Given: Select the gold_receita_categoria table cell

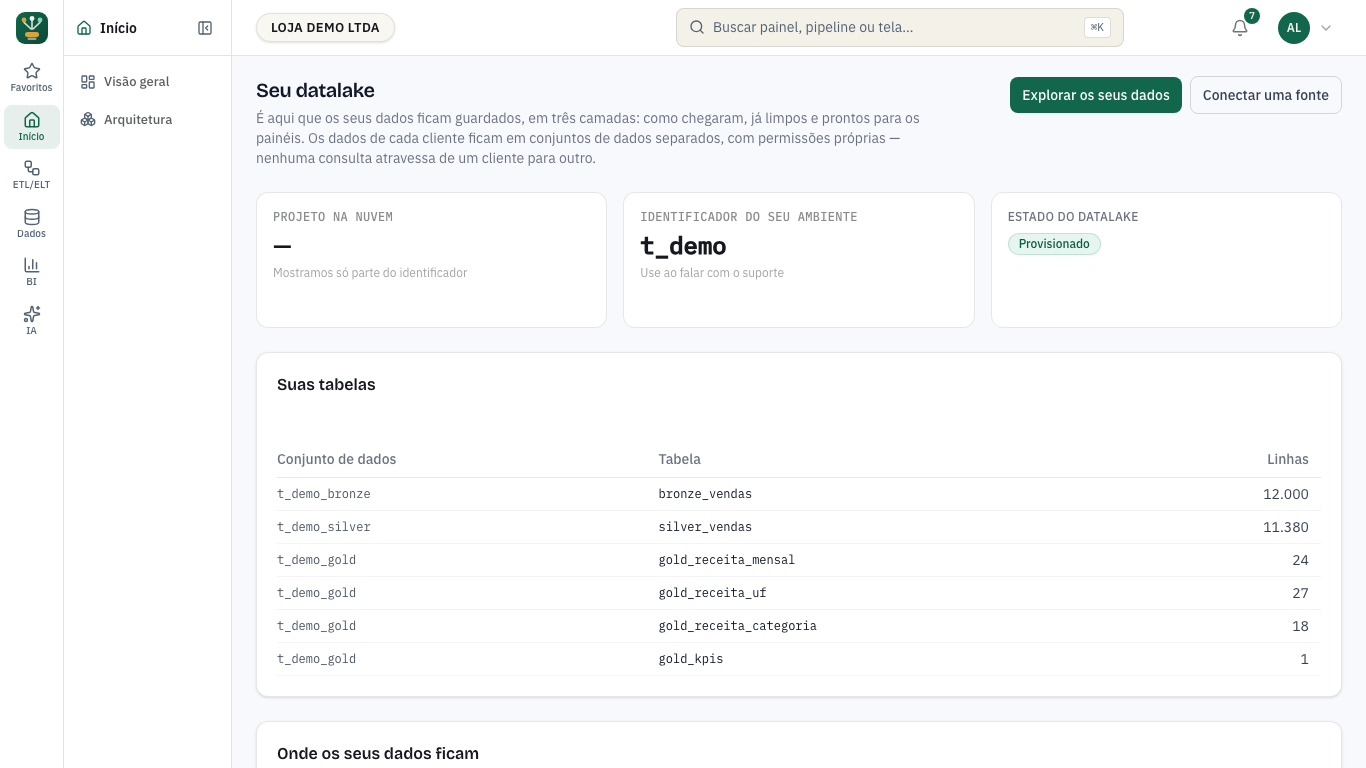Looking at the screenshot, I should (738, 626).
